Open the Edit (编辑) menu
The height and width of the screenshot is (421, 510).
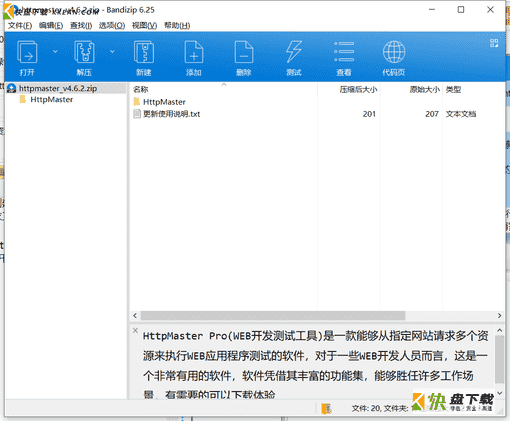point(51,25)
